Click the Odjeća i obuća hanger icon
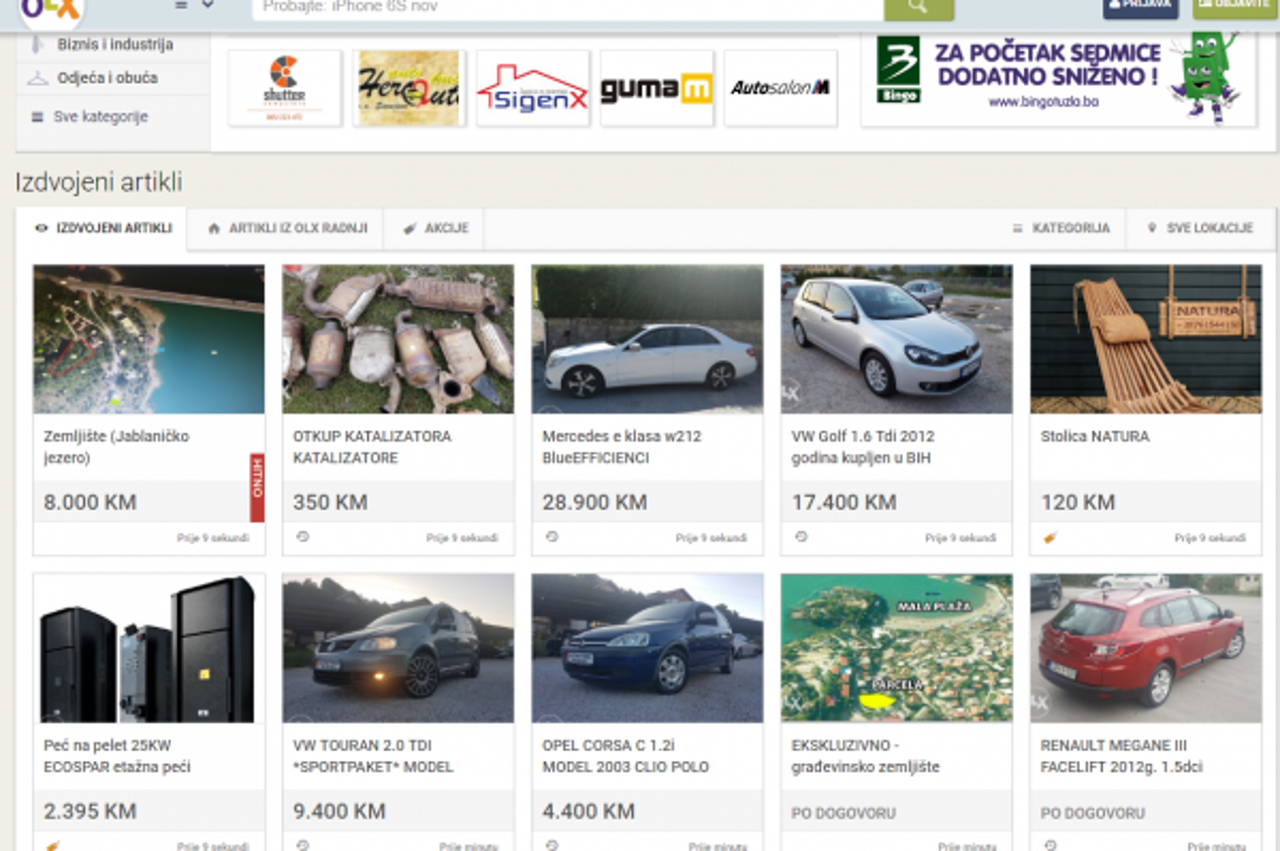 point(37,78)
